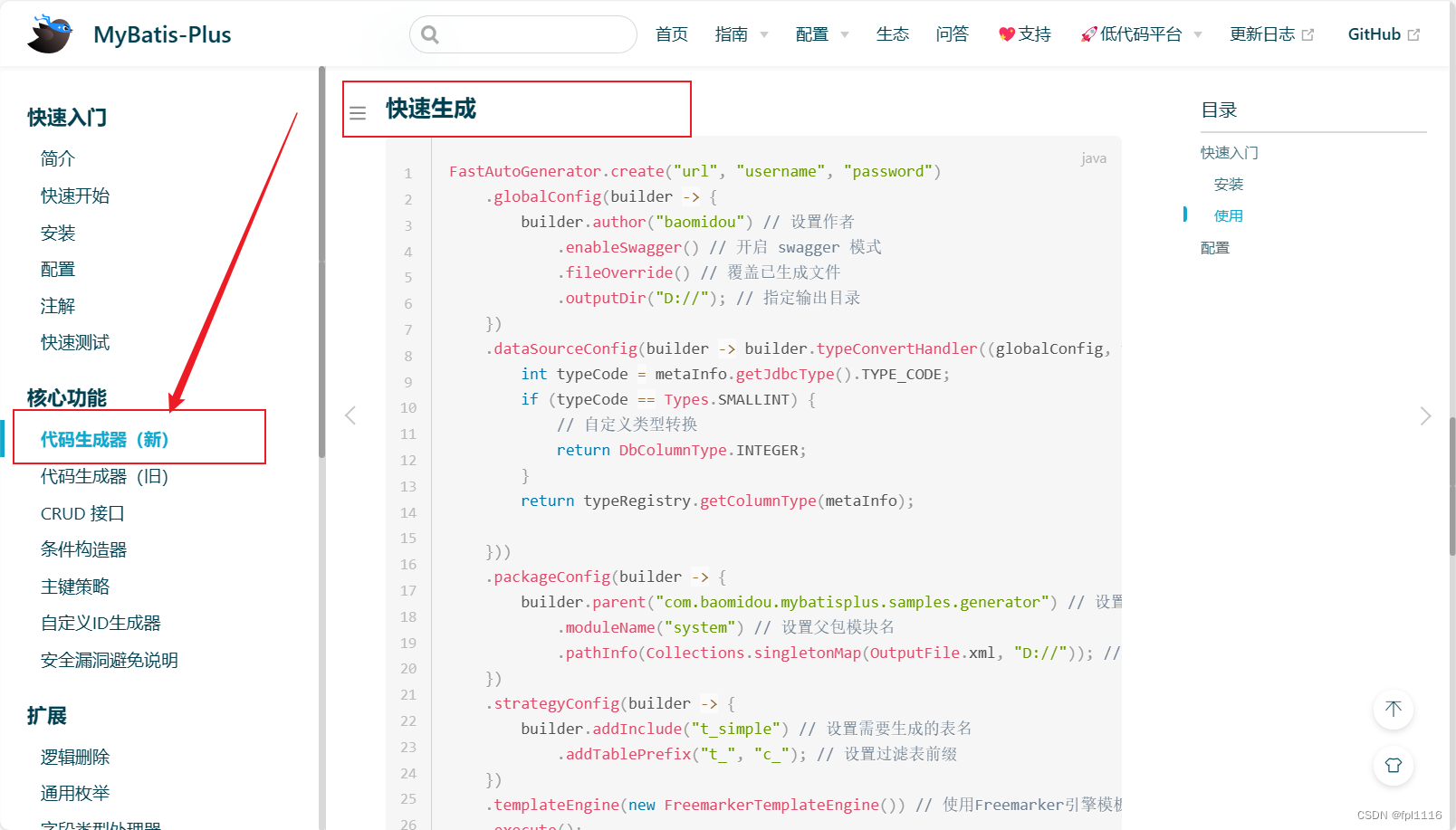Viewport: 1456px width, 830px height.
Task: Click the .addTablePrefix code line
Action: [757, 754]
